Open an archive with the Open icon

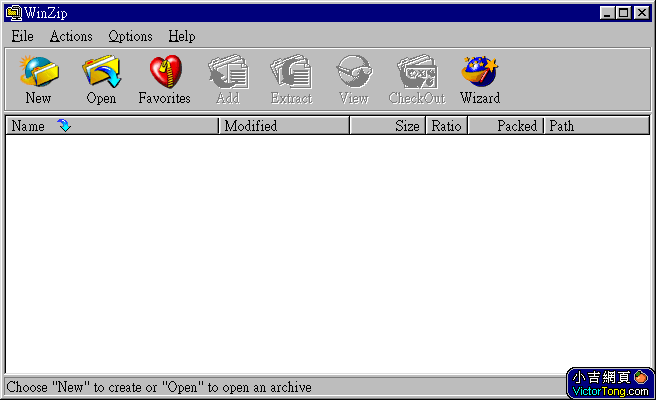point(101,72)
